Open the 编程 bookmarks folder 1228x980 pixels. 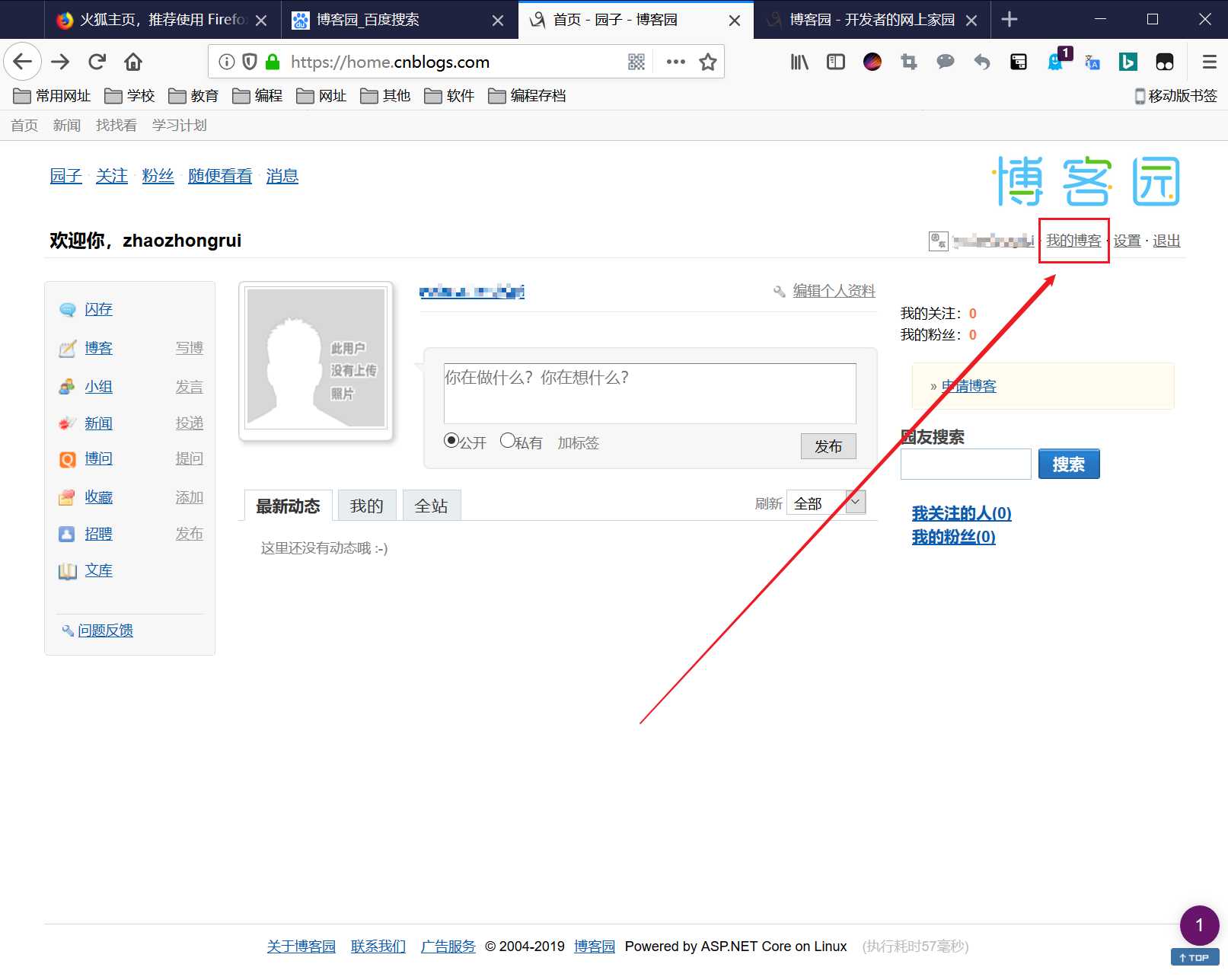(x=257, y=96)
